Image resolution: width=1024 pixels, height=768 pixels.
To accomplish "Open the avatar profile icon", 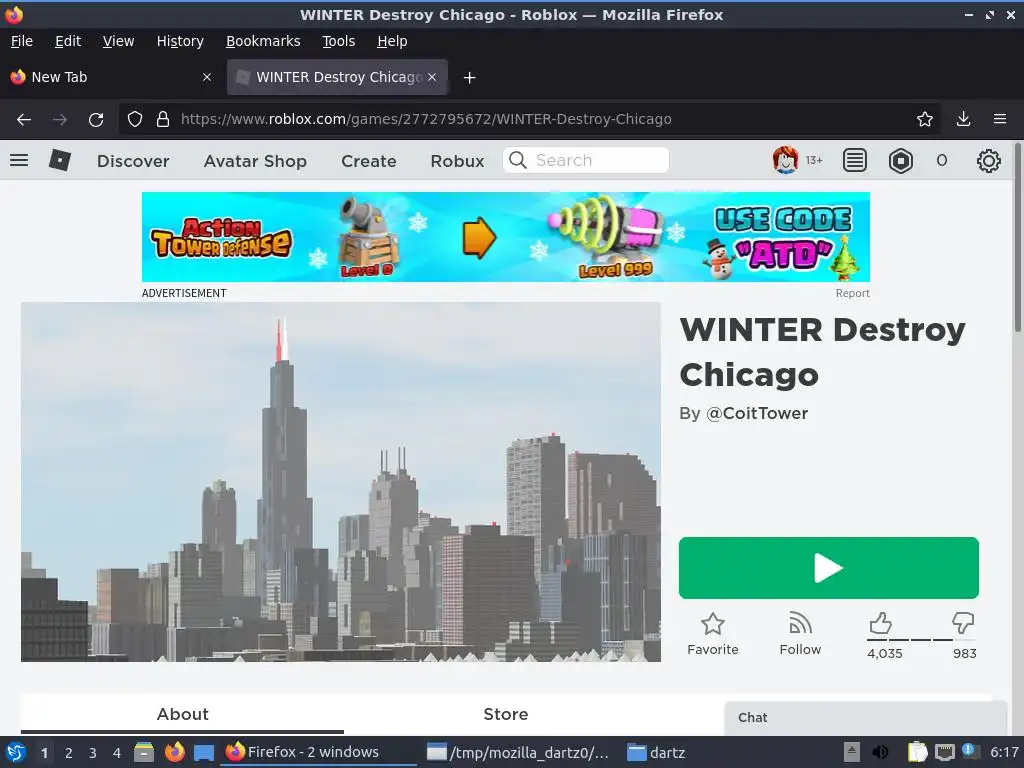I will click(785, 160).
